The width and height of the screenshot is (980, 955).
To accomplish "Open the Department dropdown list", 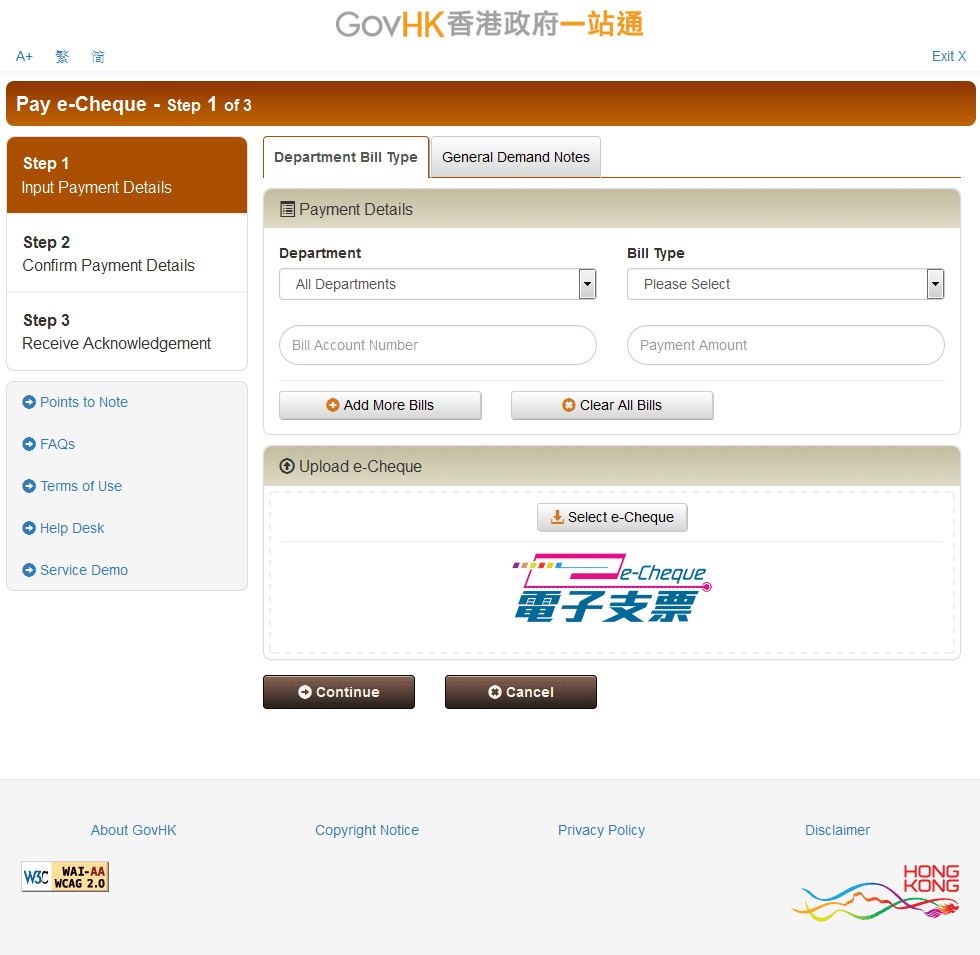I will click(x=438, y=284).
